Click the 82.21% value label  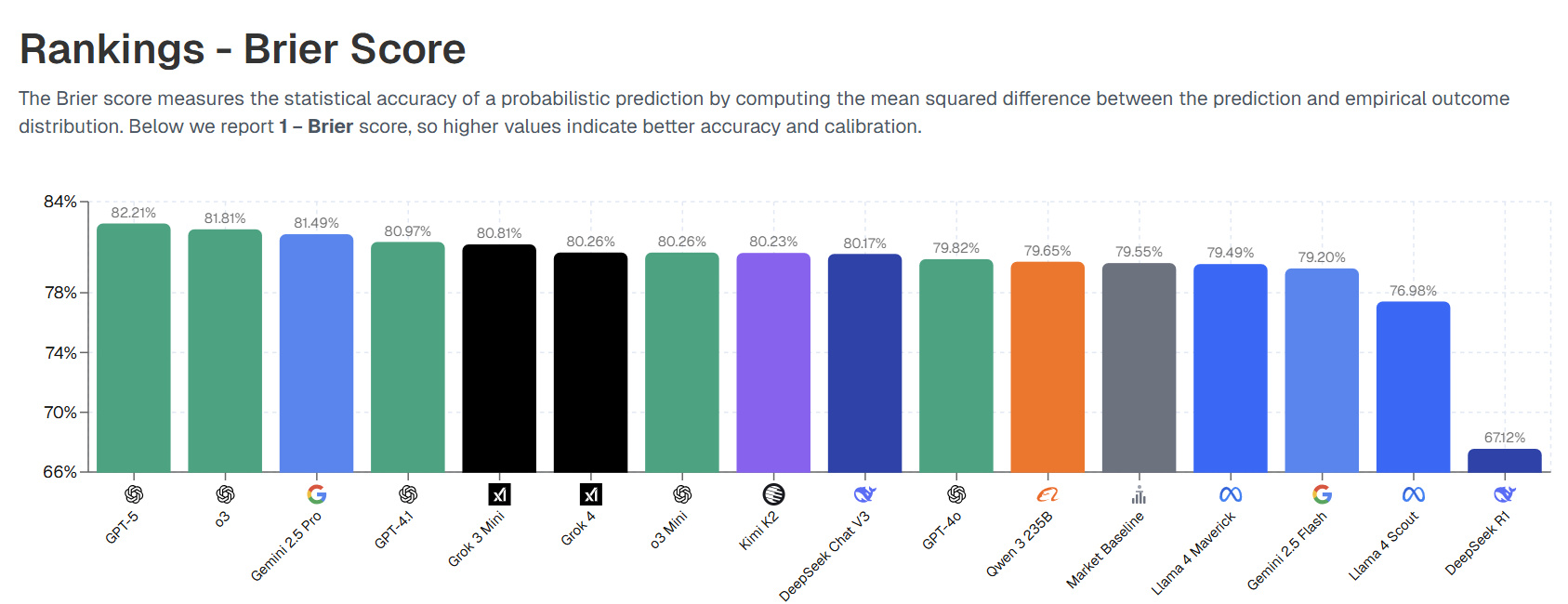click(134, 213)
